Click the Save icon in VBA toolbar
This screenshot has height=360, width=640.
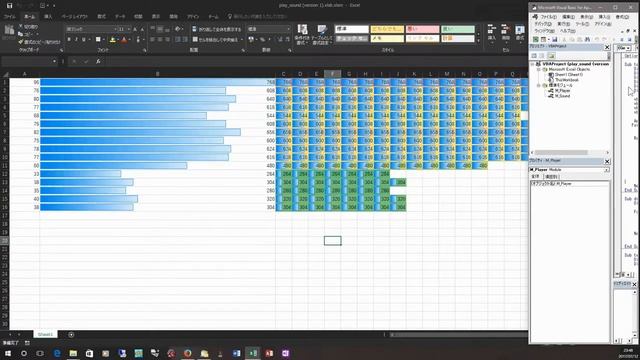click(555, 39)
